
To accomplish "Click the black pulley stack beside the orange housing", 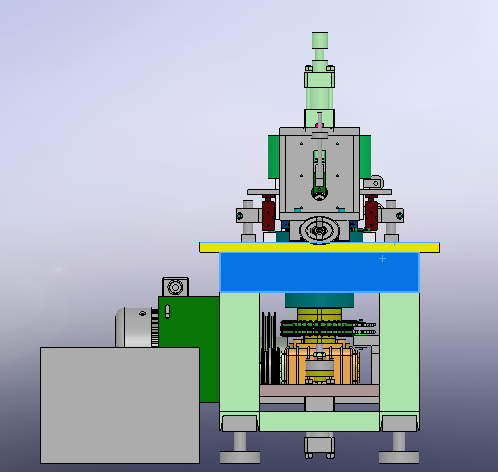I will 271,348.
